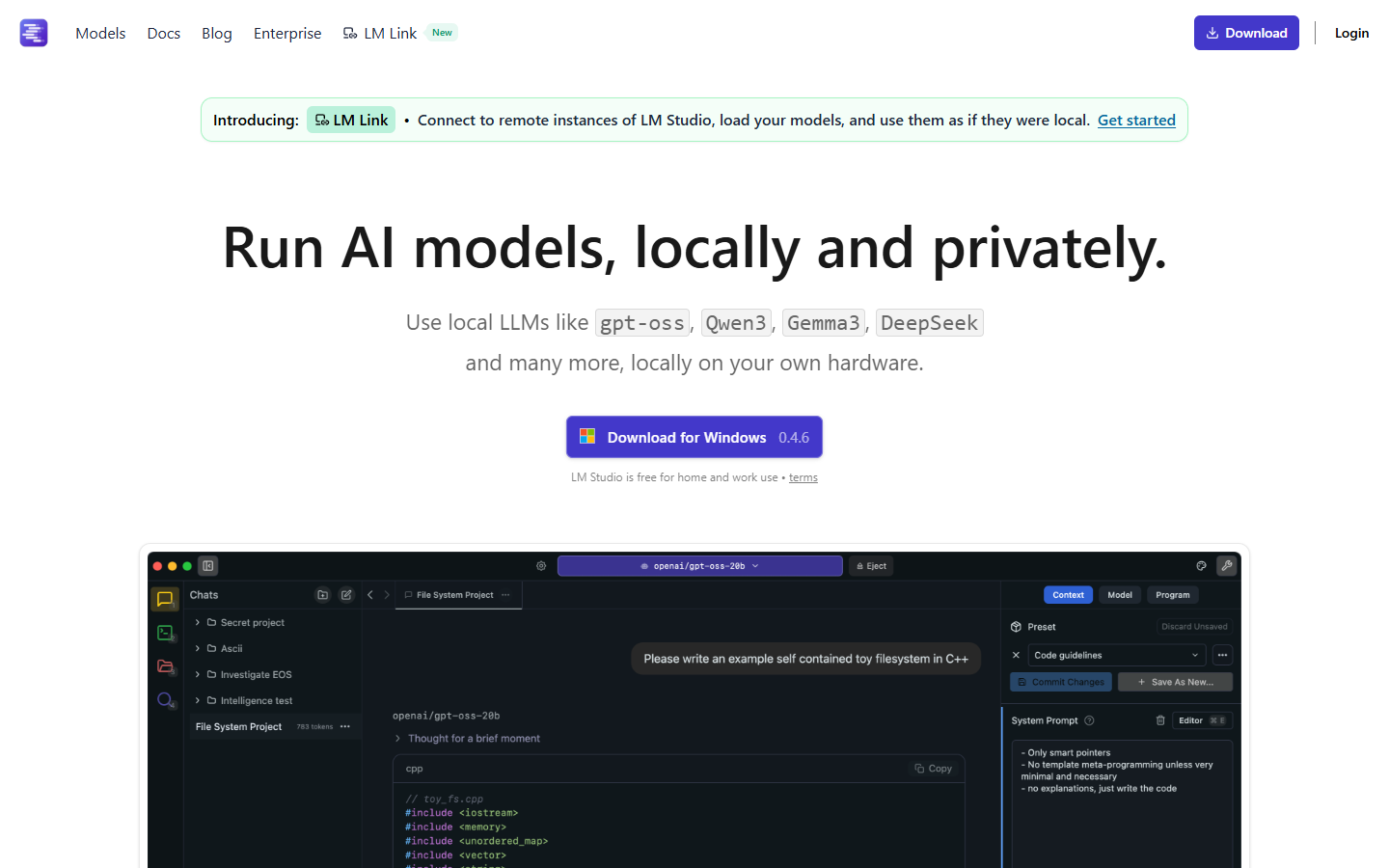Click the '783 tokens' label
This screenshot has height=868, width=1389.
click(314, 727)
